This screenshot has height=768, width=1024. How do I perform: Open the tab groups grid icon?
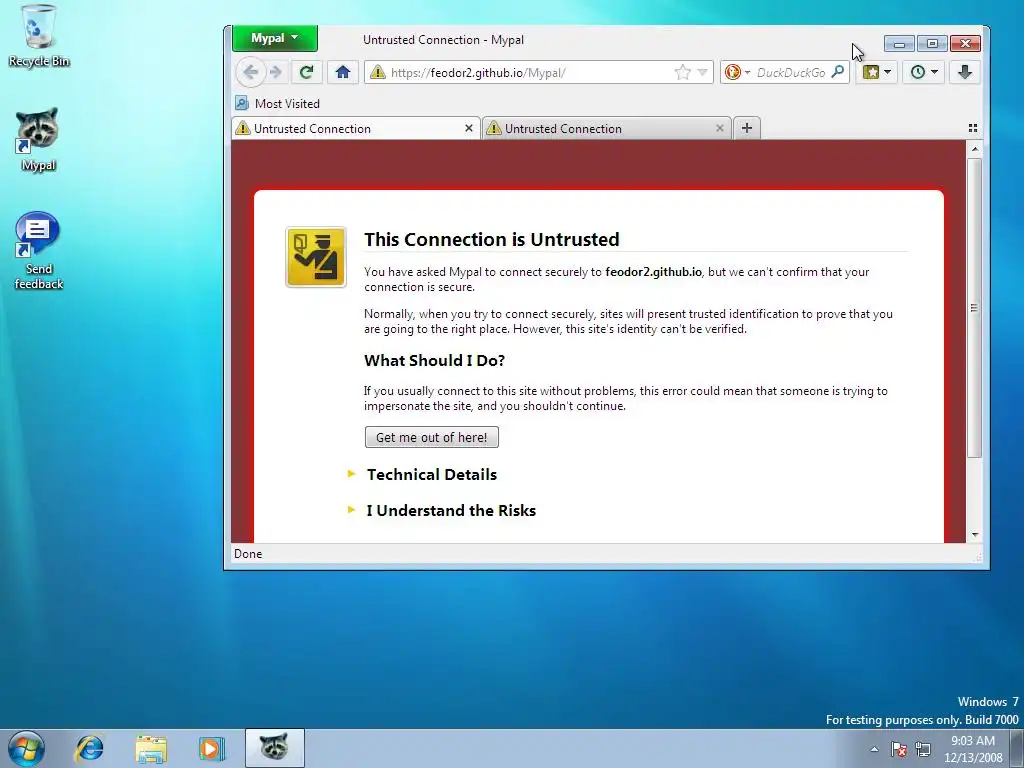coord(973,129)
